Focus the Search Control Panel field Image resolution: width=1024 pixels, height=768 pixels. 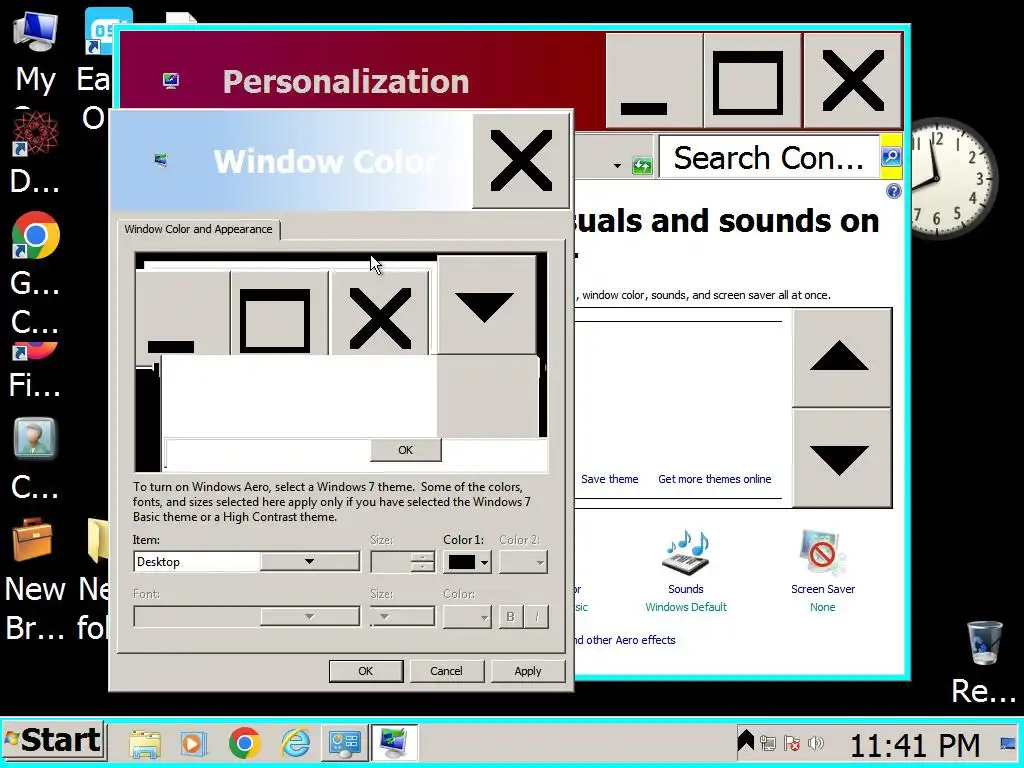coord(769,157)
